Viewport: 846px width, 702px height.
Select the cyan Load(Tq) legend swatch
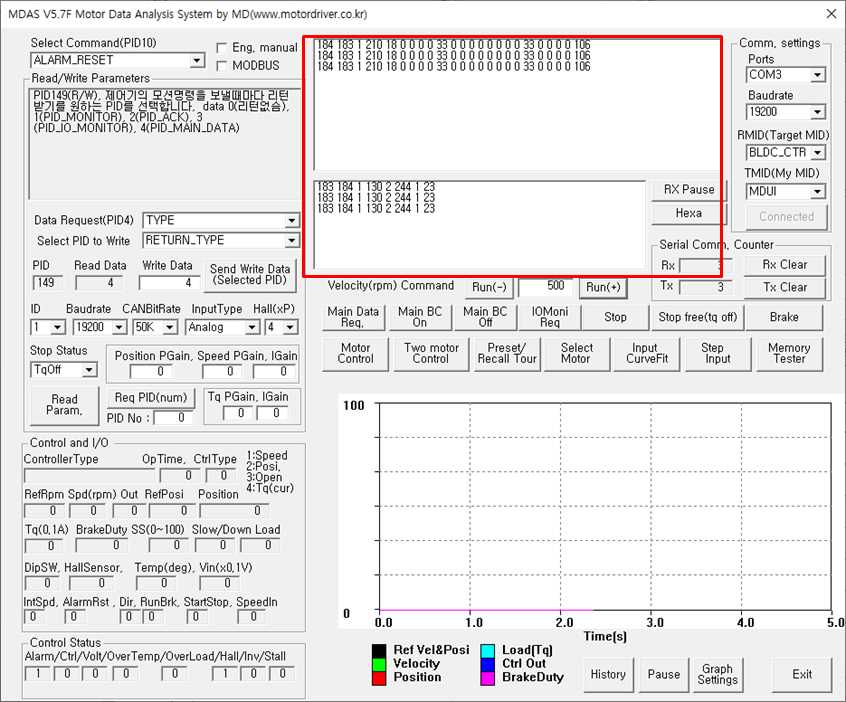point(488,651)
